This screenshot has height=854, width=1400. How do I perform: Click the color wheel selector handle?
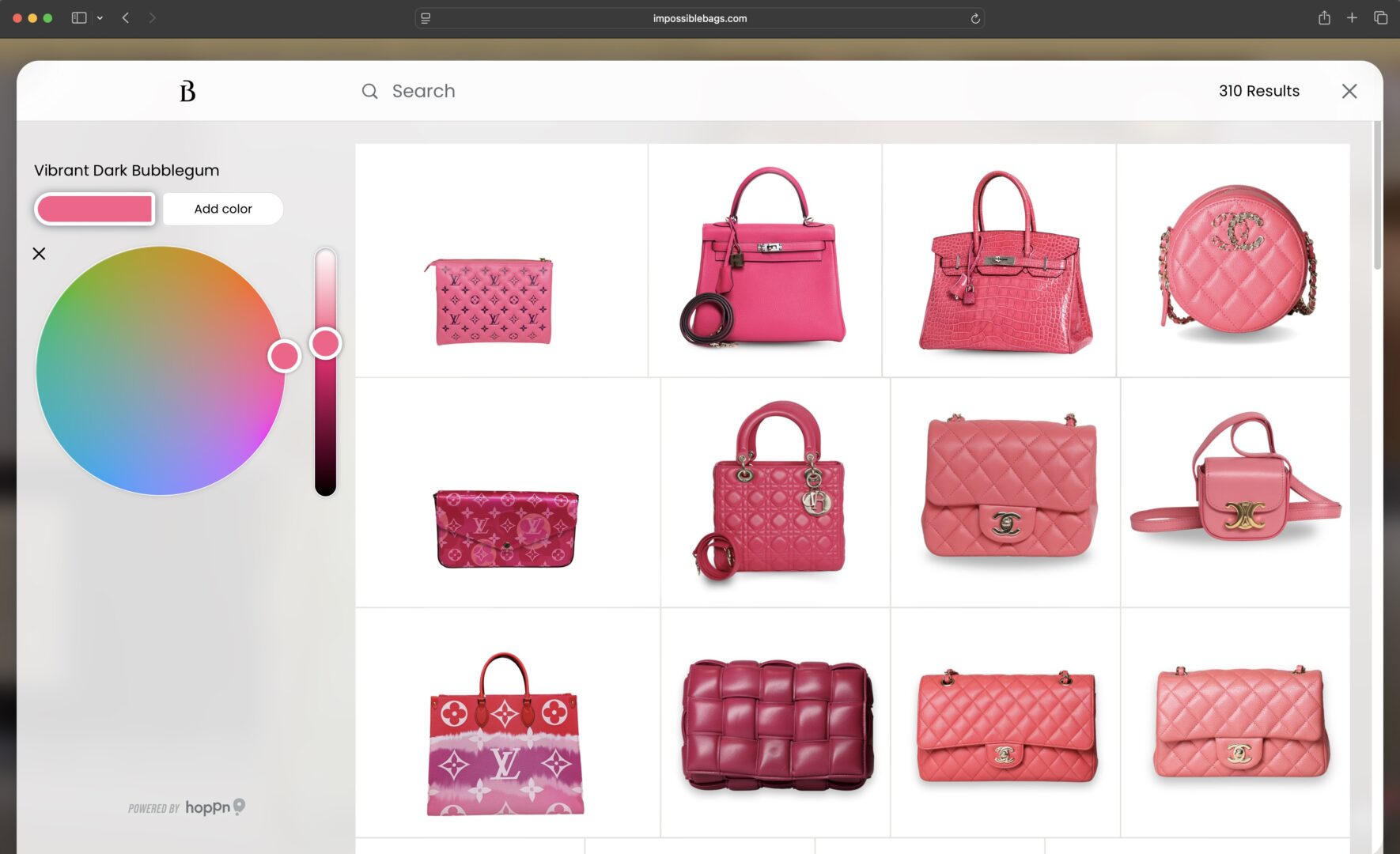tap(284, 356)
